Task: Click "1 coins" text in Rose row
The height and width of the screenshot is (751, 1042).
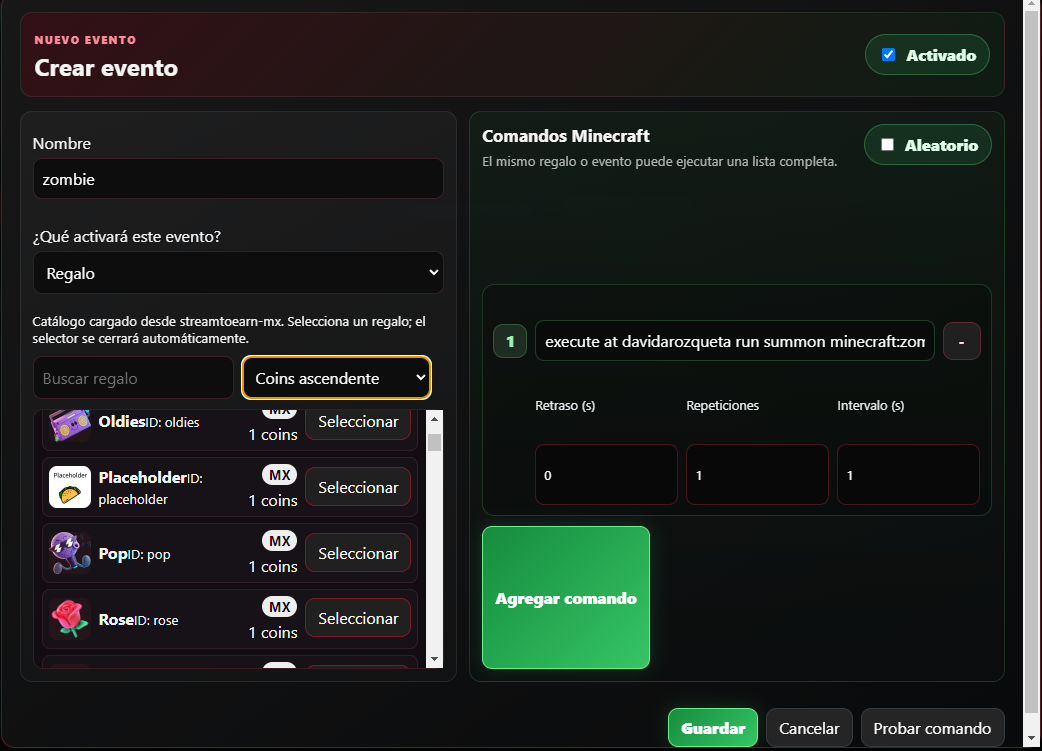Action: 272,632
